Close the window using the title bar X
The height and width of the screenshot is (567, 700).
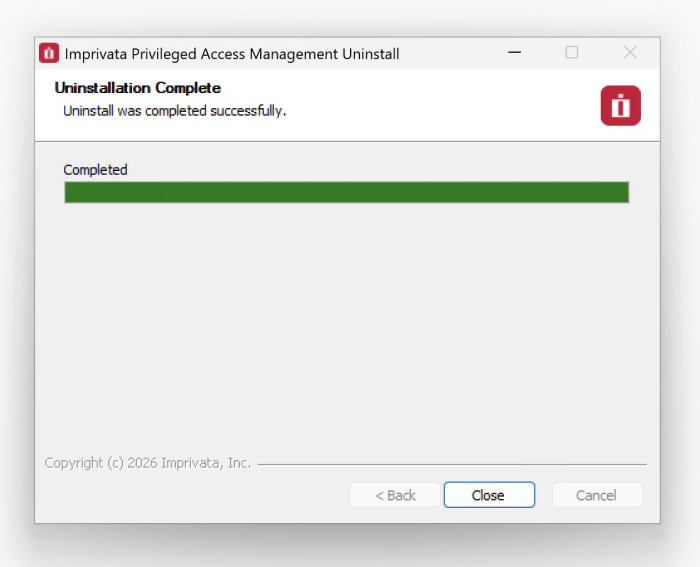pos(630,53)
